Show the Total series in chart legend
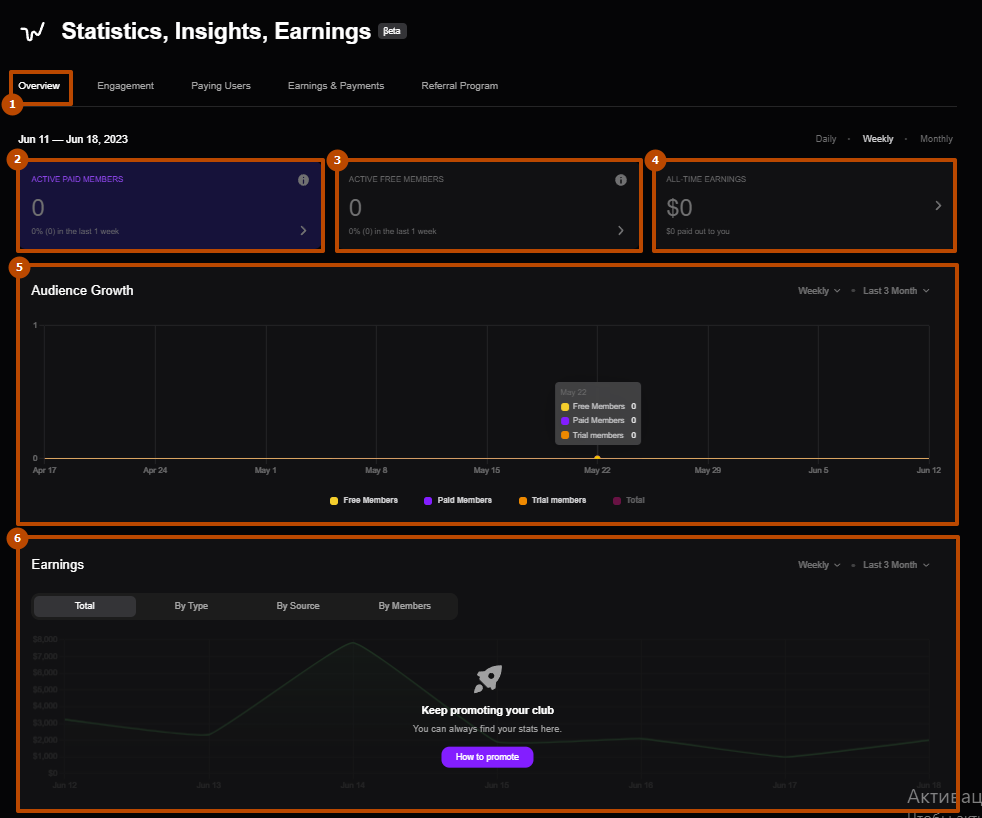 (x=629, y=500)
